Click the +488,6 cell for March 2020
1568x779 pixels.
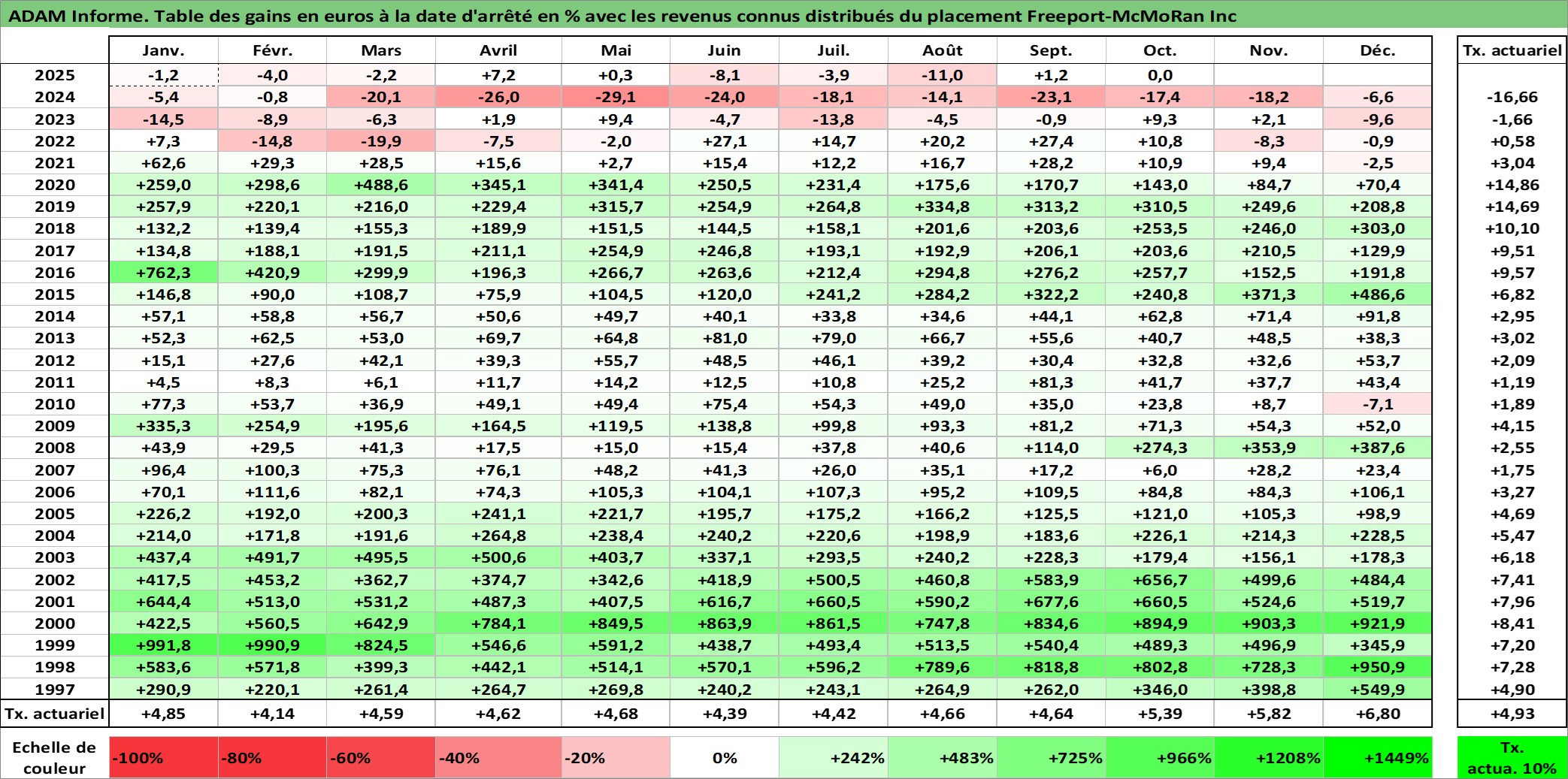click(x=381, y=185)
